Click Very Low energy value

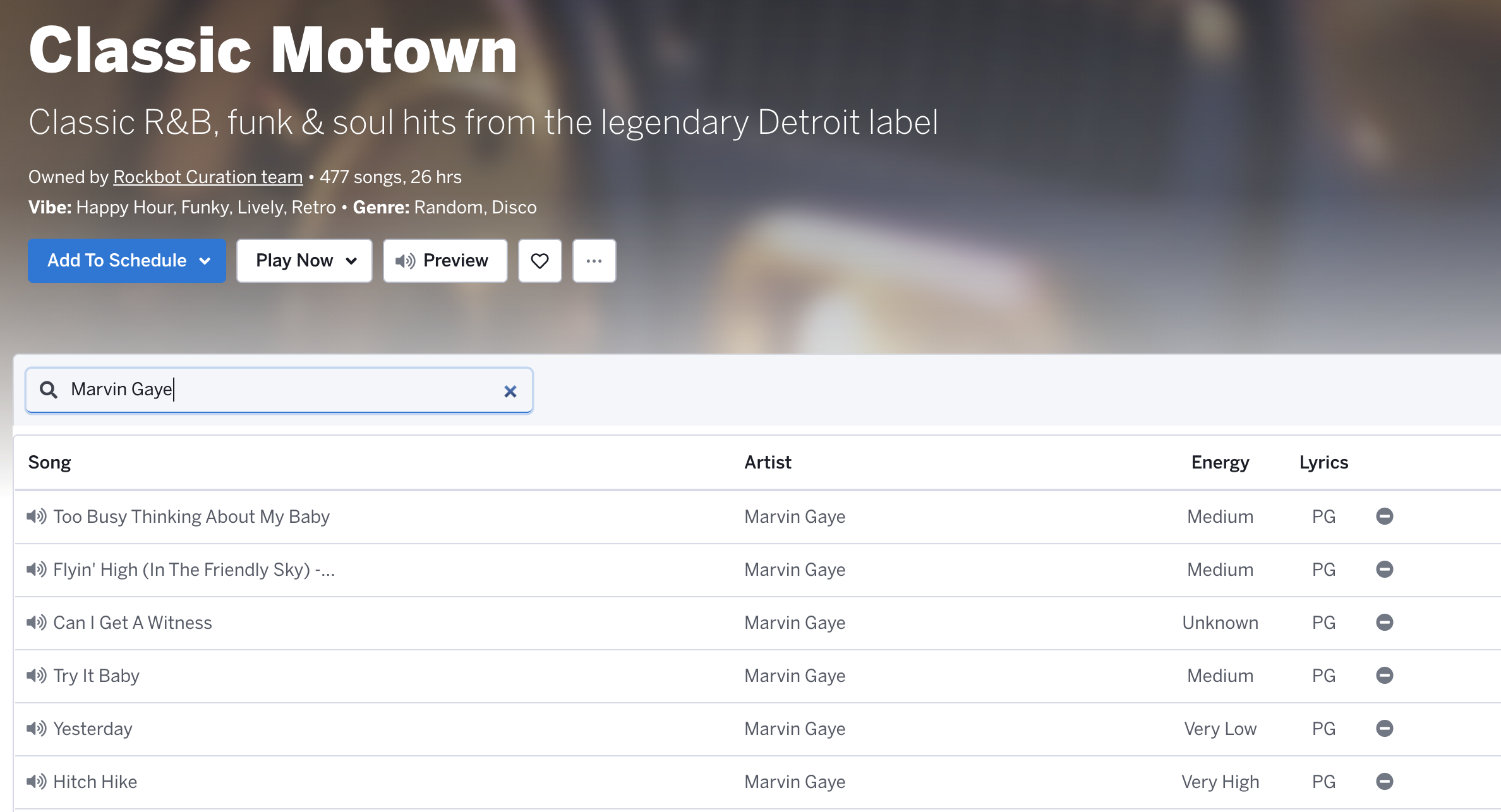[1220, 729]
